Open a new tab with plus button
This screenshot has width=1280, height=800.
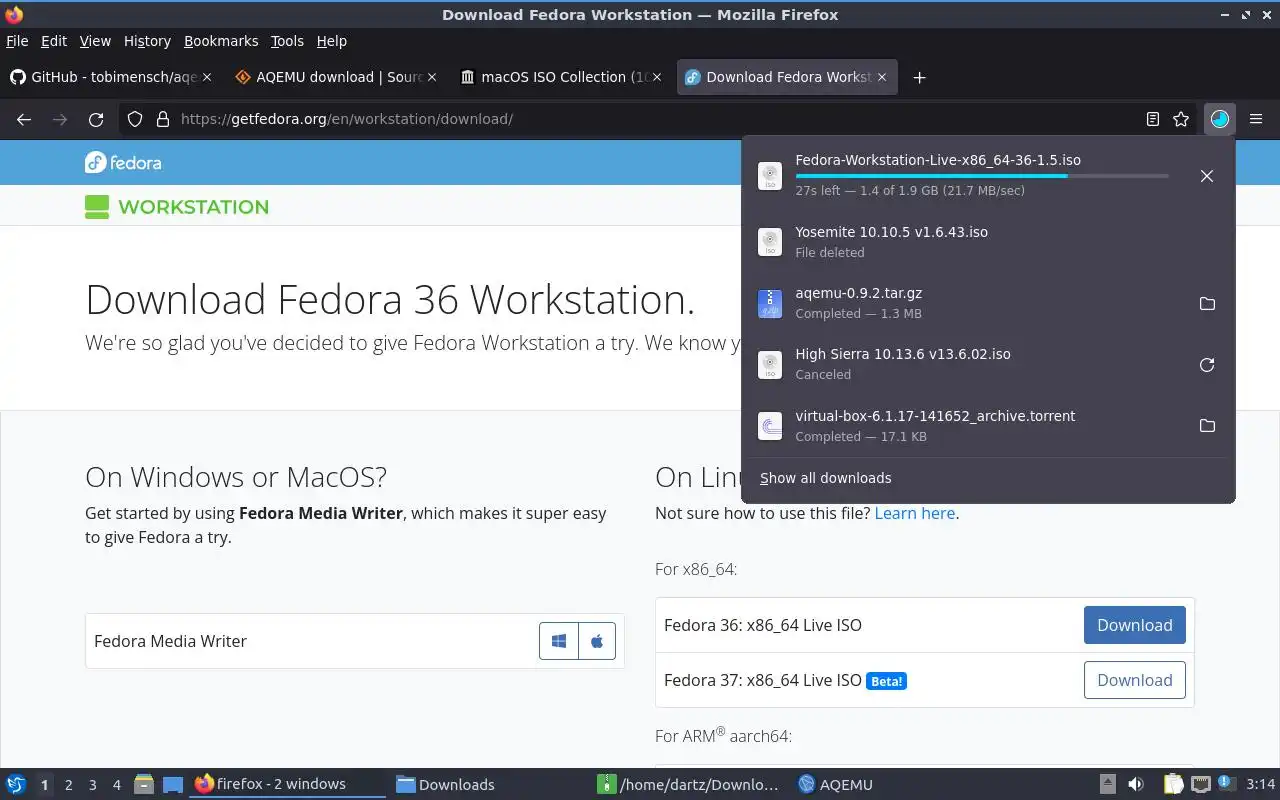(x=919, y=78)
